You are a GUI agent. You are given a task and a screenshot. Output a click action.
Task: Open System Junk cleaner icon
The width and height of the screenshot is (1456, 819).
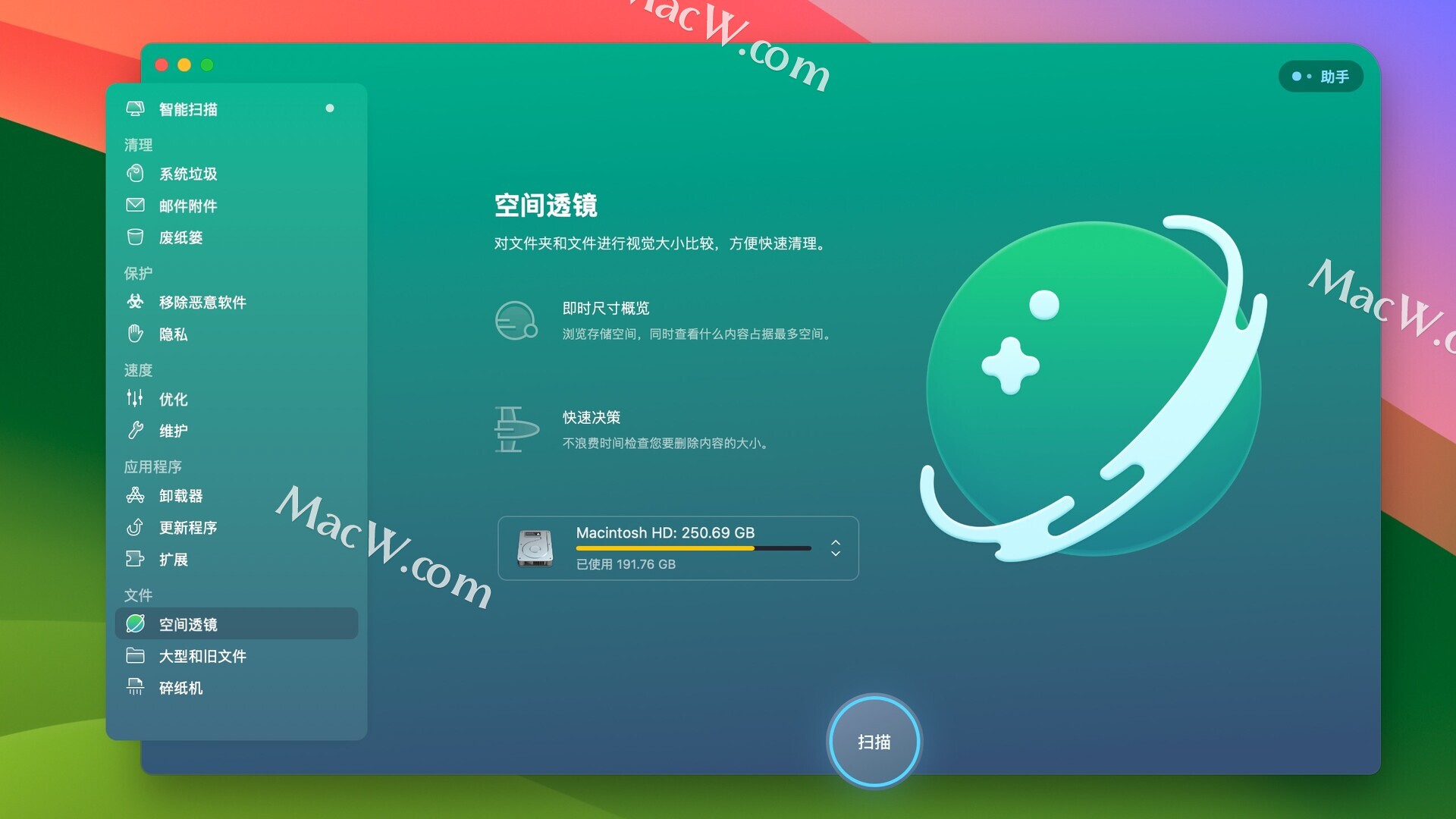click(x=135, y=174)
